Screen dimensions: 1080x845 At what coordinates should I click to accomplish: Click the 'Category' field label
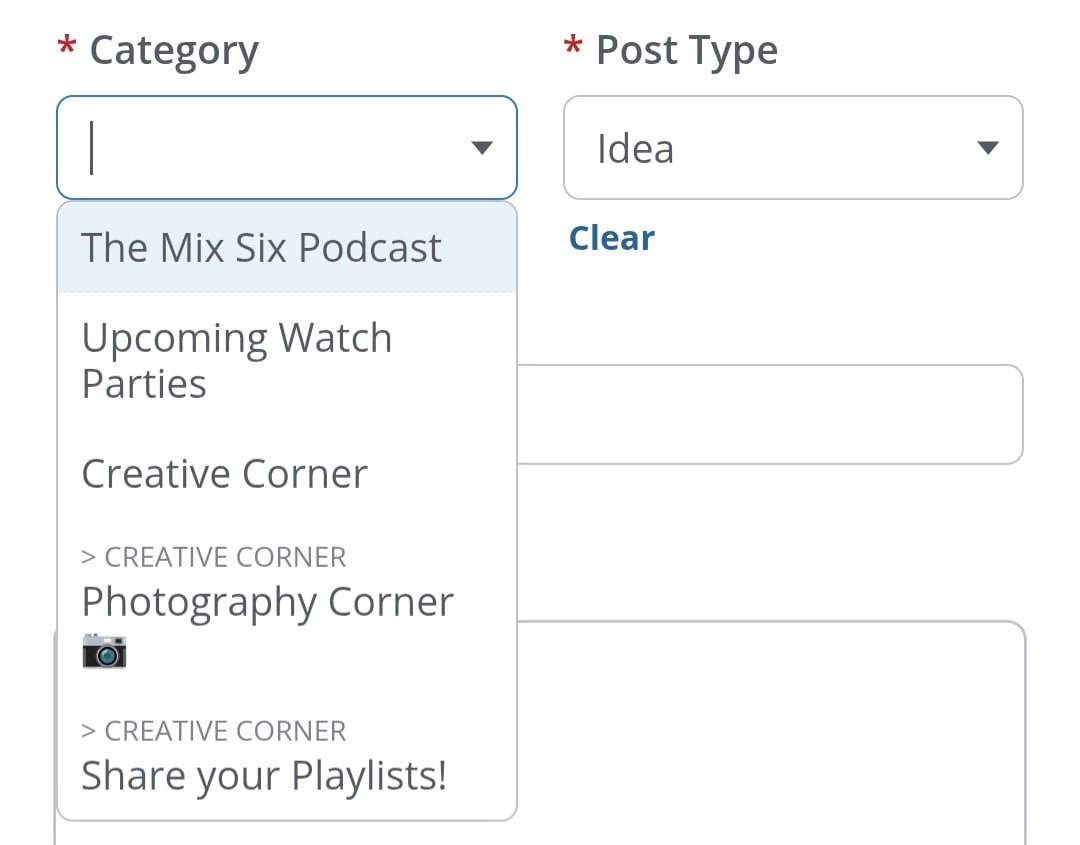click(174, 50)
